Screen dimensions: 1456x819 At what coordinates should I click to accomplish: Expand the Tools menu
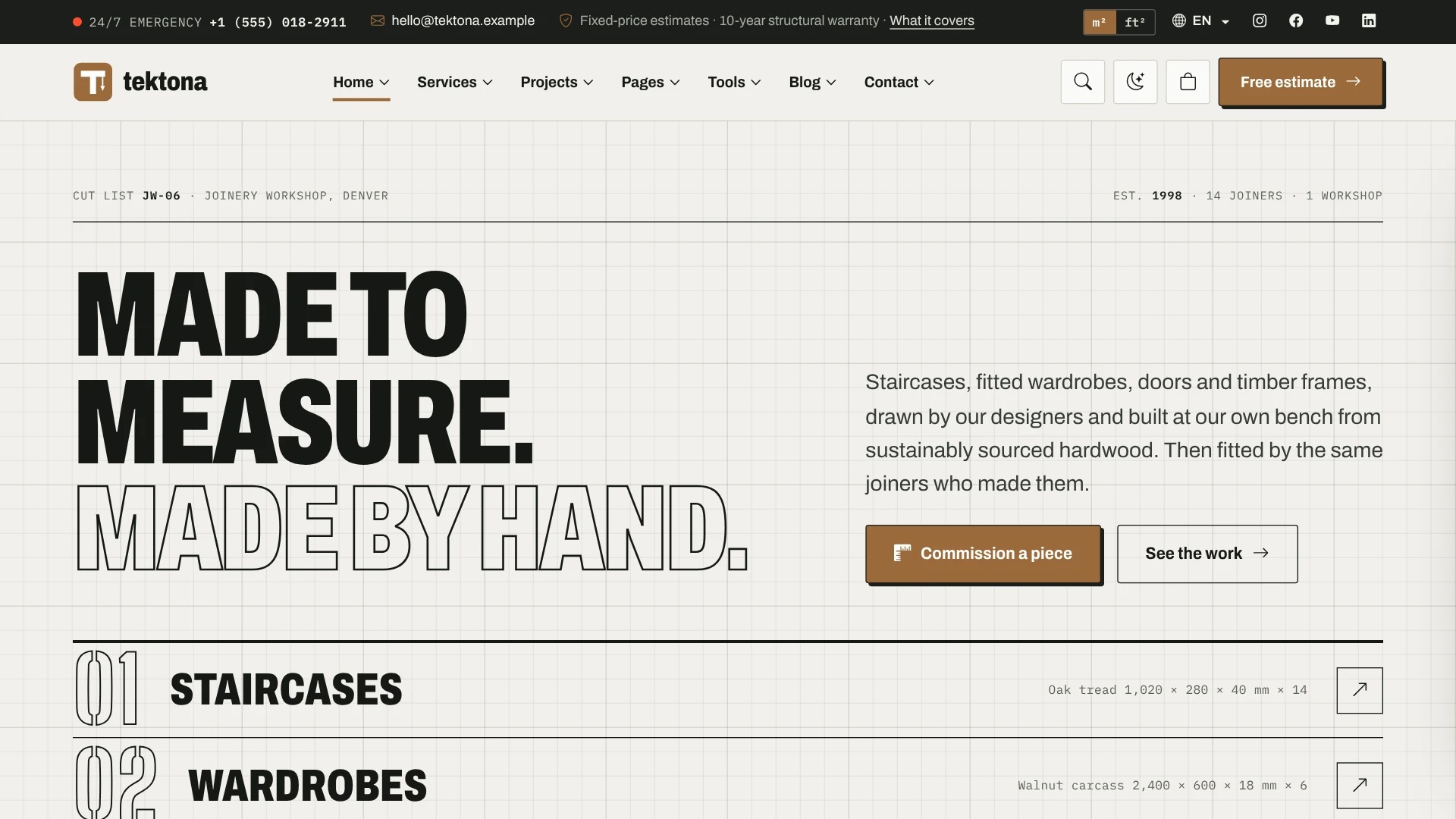734,82
